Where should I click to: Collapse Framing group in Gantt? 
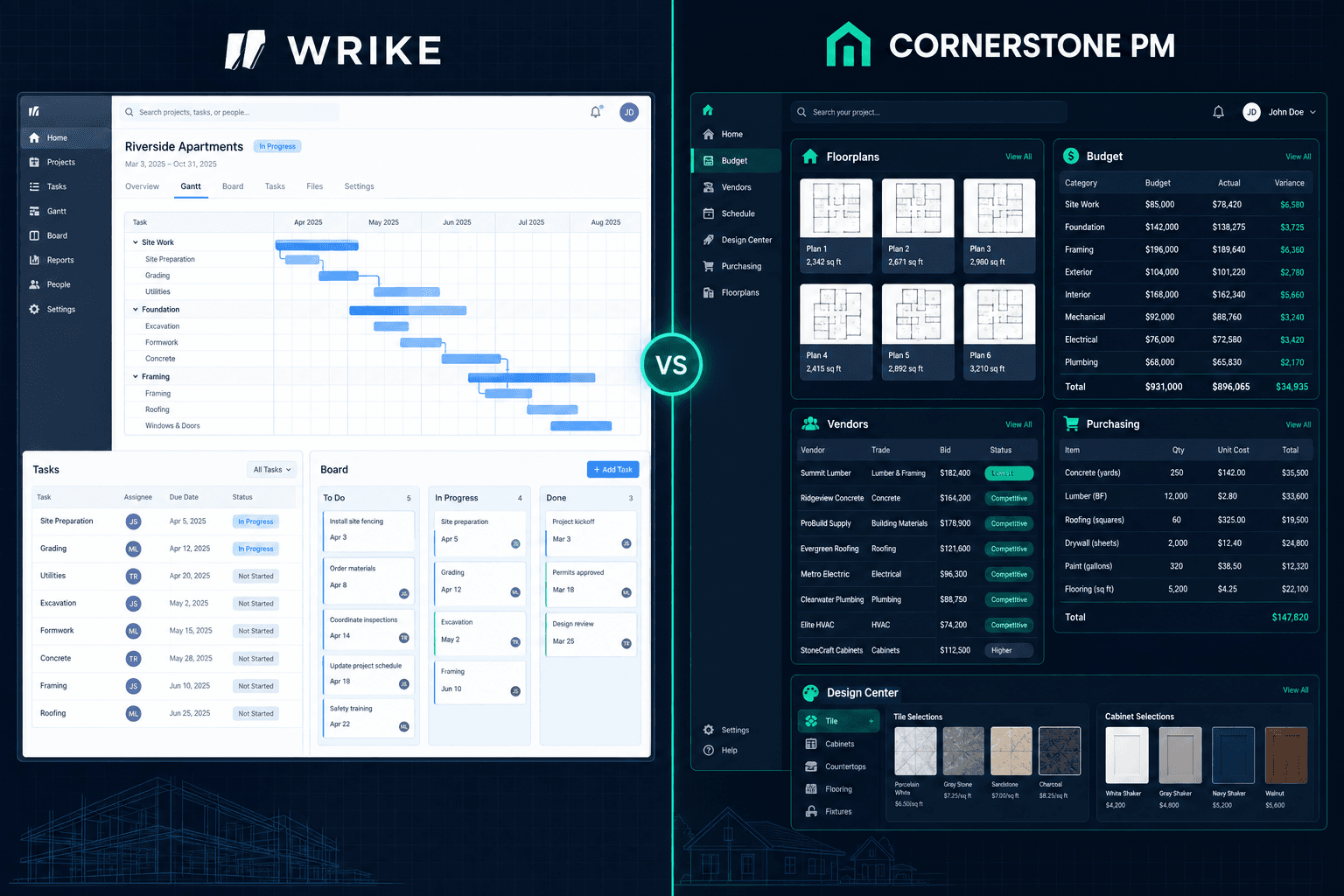[136, 376]
